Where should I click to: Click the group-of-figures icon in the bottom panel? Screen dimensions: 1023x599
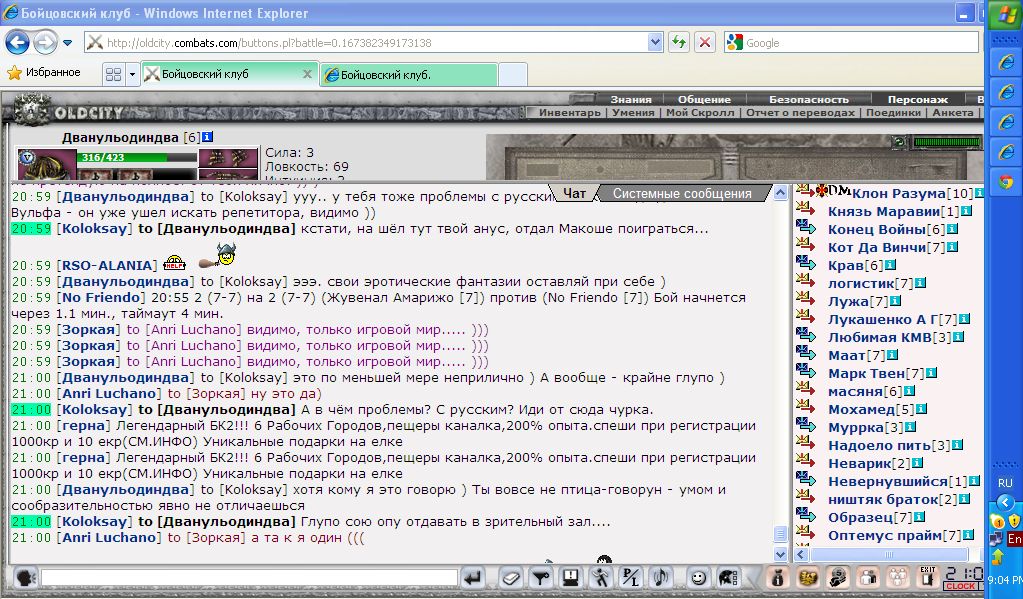898,577
